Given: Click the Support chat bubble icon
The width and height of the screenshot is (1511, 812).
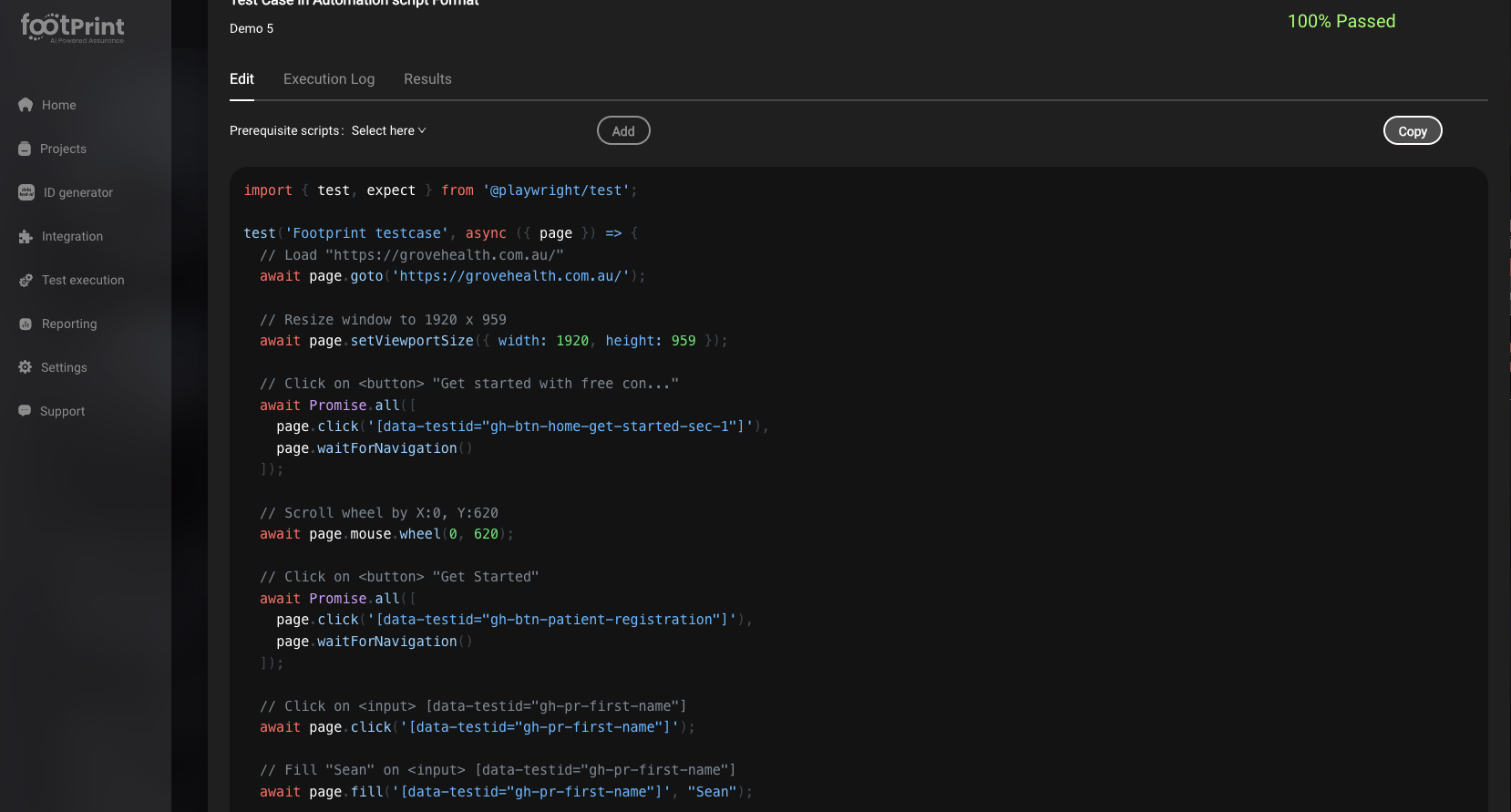Looking at the screenshot, I should [x=25, y=411].
